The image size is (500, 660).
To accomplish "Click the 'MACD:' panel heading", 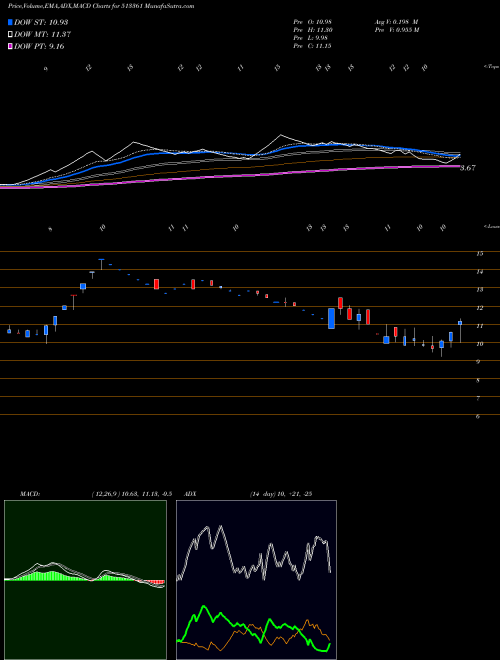I will coord(30,494).
